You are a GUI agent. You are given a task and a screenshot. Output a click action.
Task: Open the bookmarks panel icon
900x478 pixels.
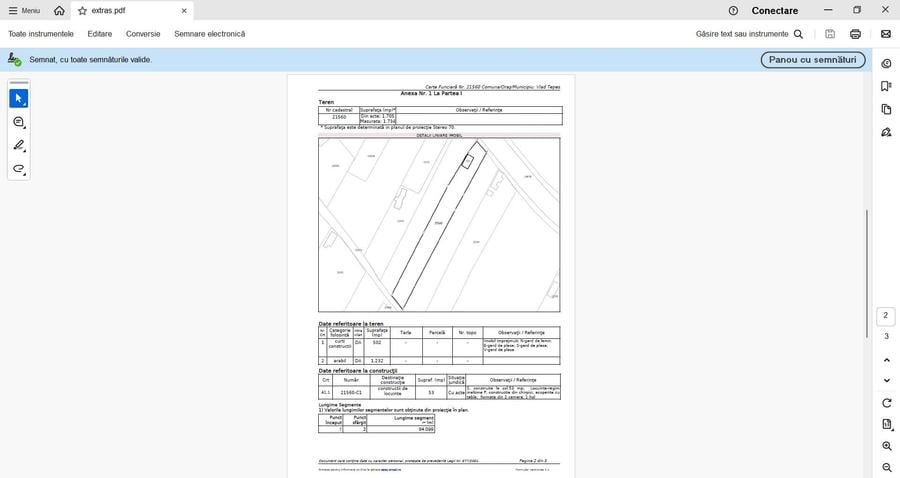click(x=886, y=86)
